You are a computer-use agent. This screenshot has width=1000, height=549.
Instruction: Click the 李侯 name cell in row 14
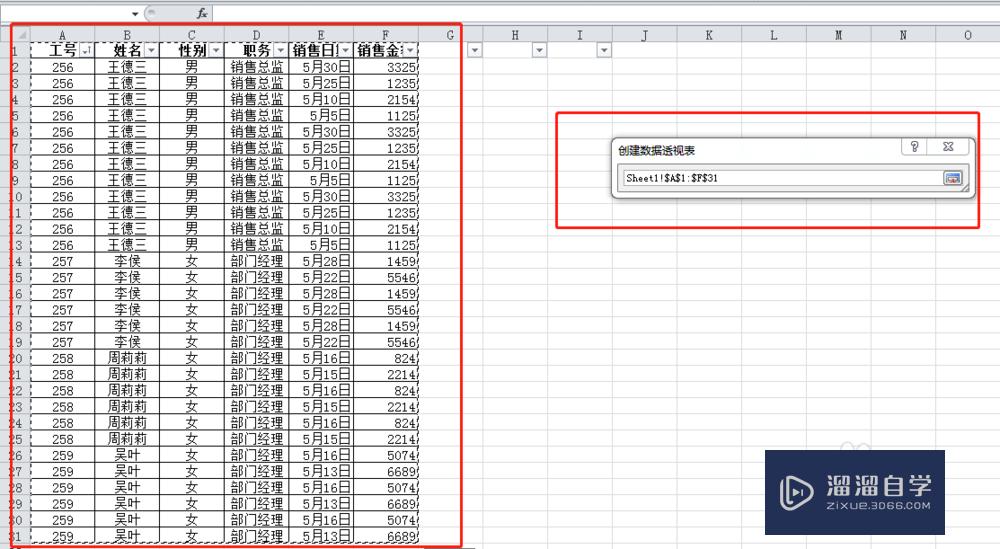[127, 261]
